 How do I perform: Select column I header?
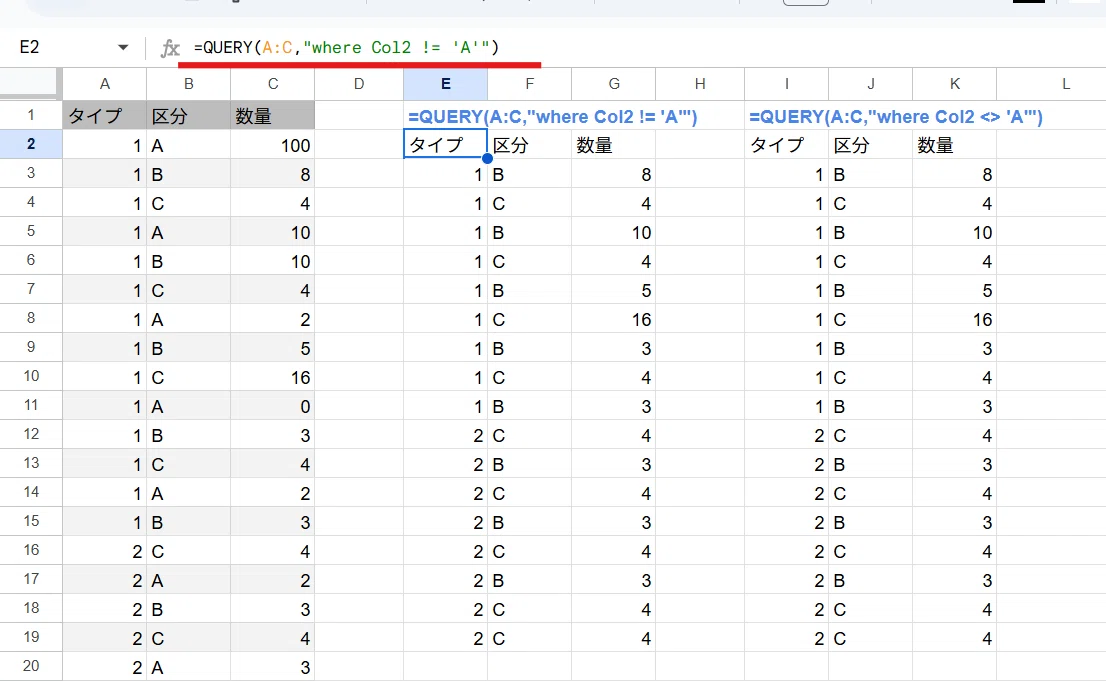coord(786,84)
